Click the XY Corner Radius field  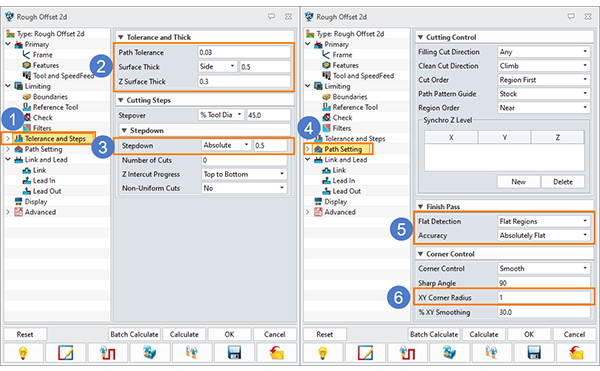(543, 298)
